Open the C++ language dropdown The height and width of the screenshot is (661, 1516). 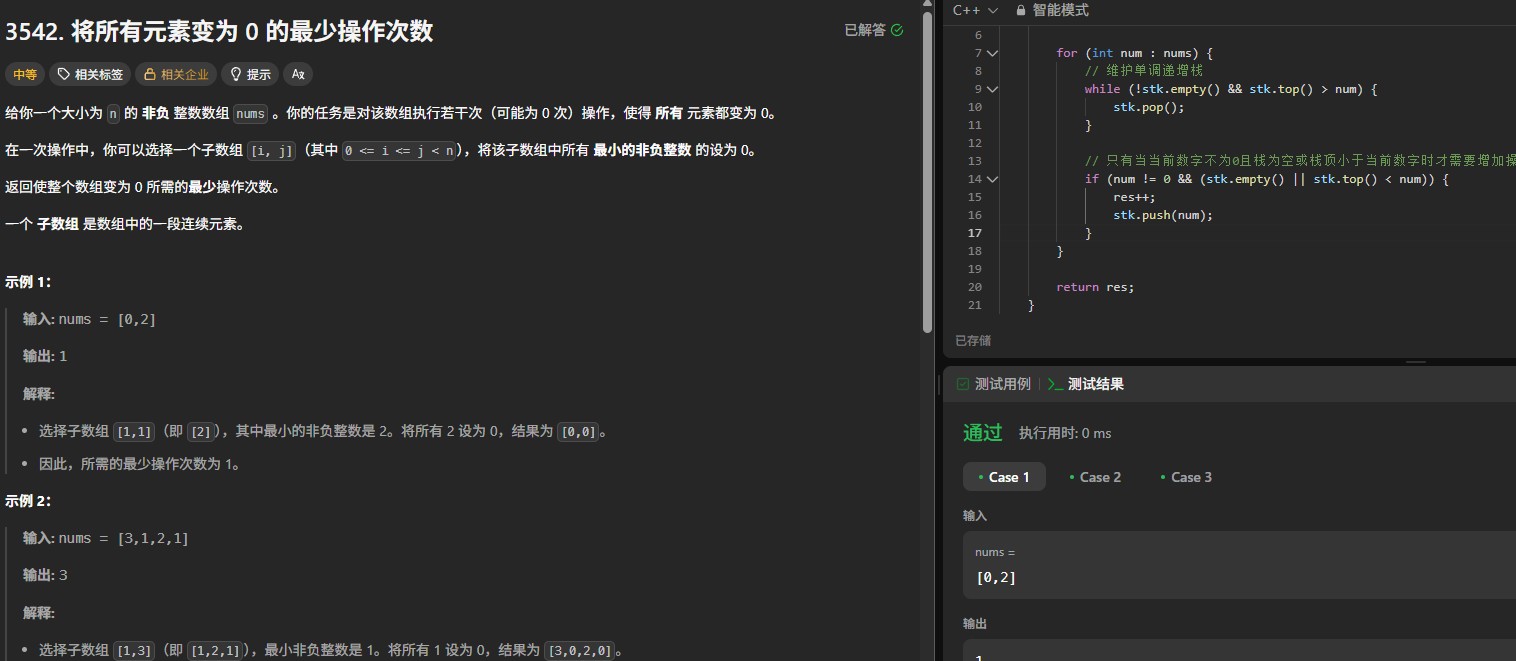point(975,10)
